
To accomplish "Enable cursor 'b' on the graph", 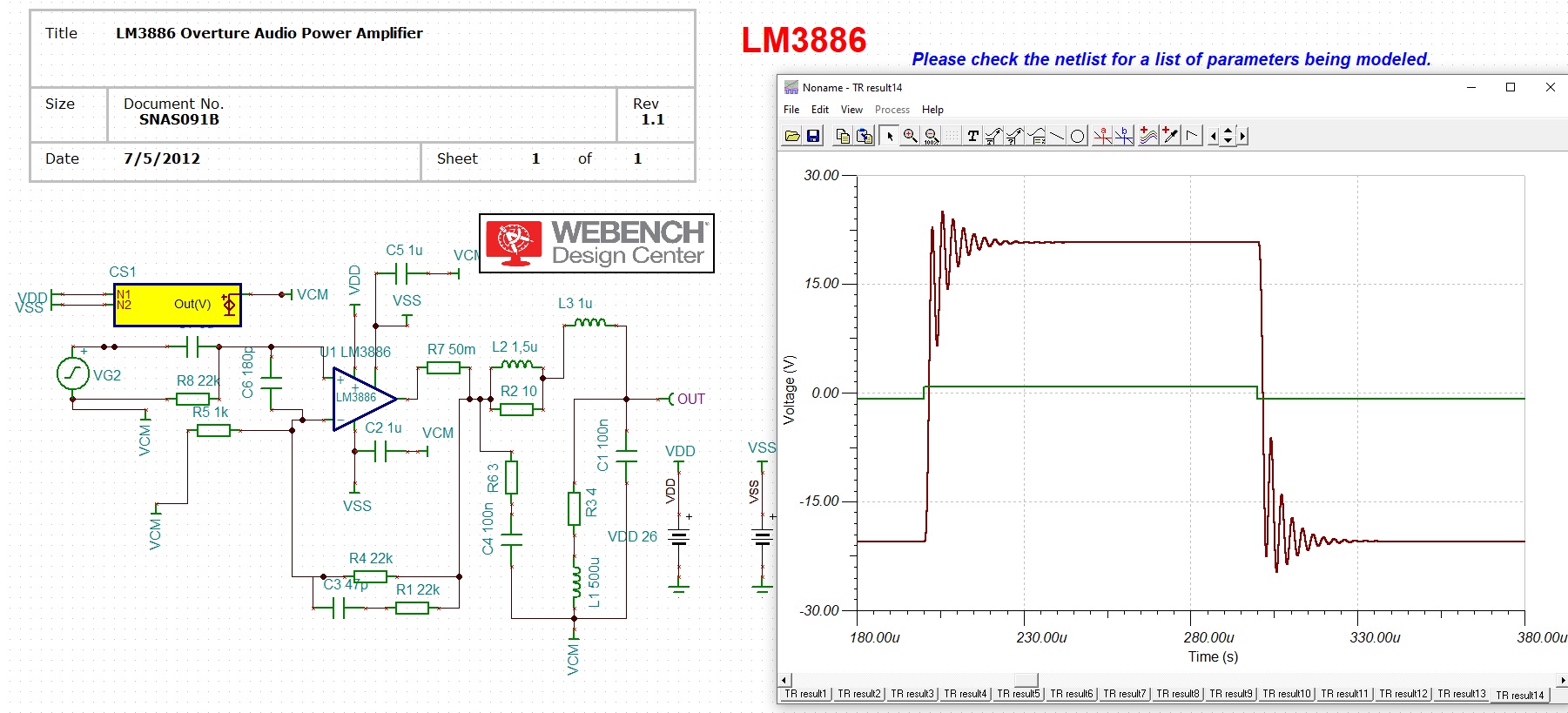I will tap(1124, 136).
